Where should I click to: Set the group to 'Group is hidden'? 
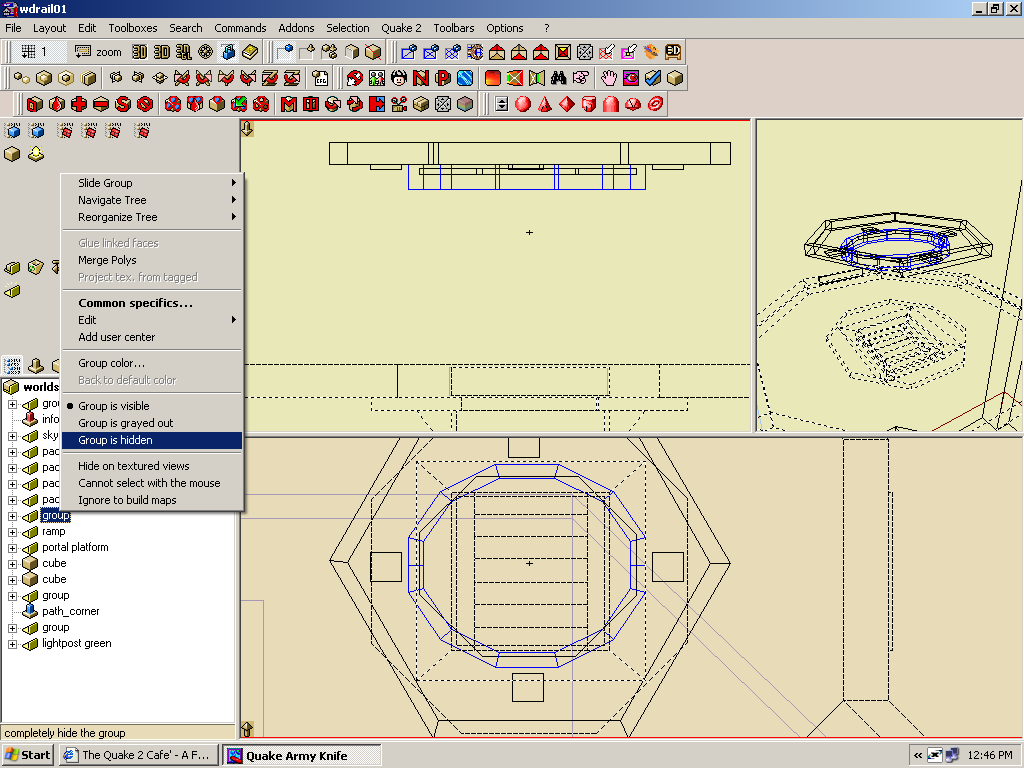[116, 440]
